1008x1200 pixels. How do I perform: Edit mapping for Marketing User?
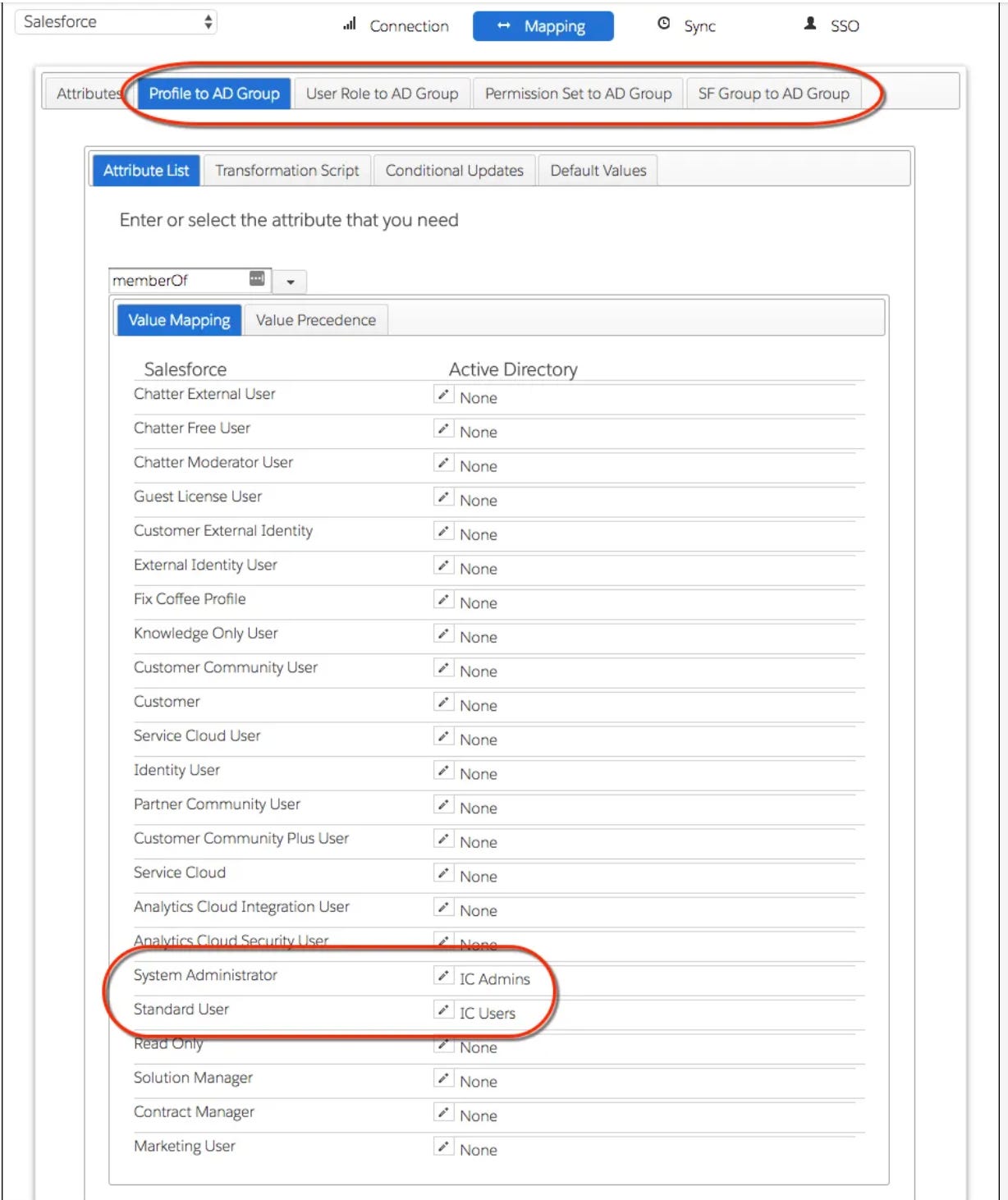click(x=443, y=1147)
